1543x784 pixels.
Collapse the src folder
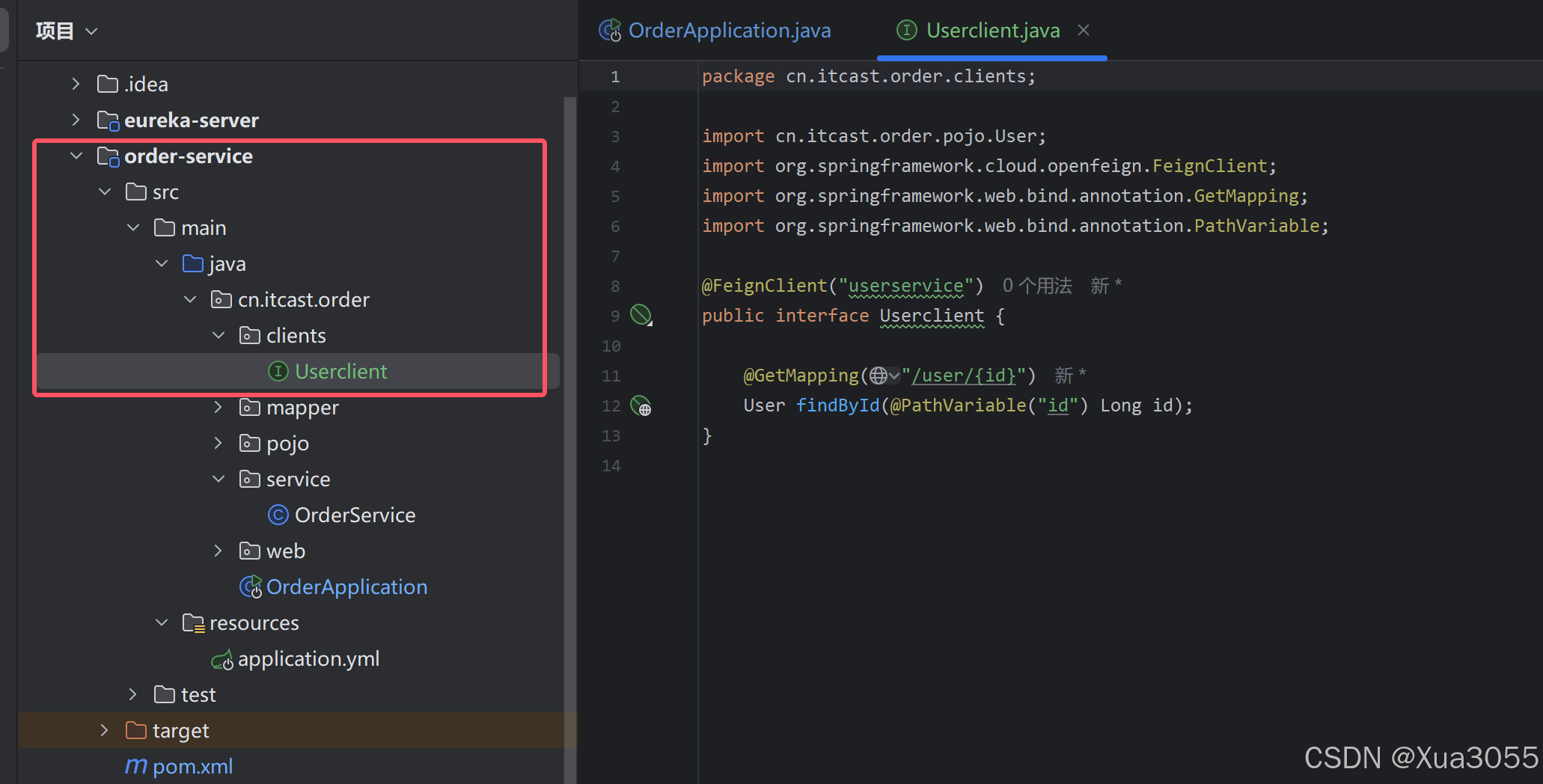[105, 192]
